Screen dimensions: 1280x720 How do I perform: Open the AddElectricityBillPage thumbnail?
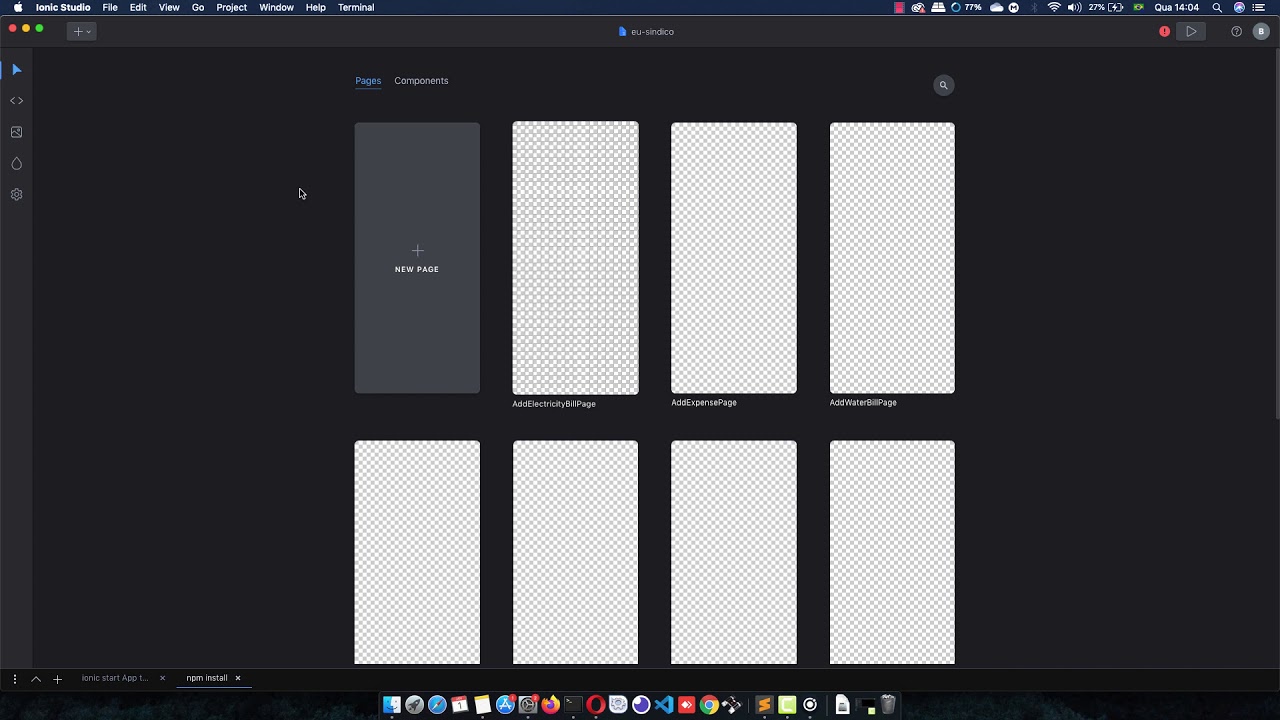575,258
